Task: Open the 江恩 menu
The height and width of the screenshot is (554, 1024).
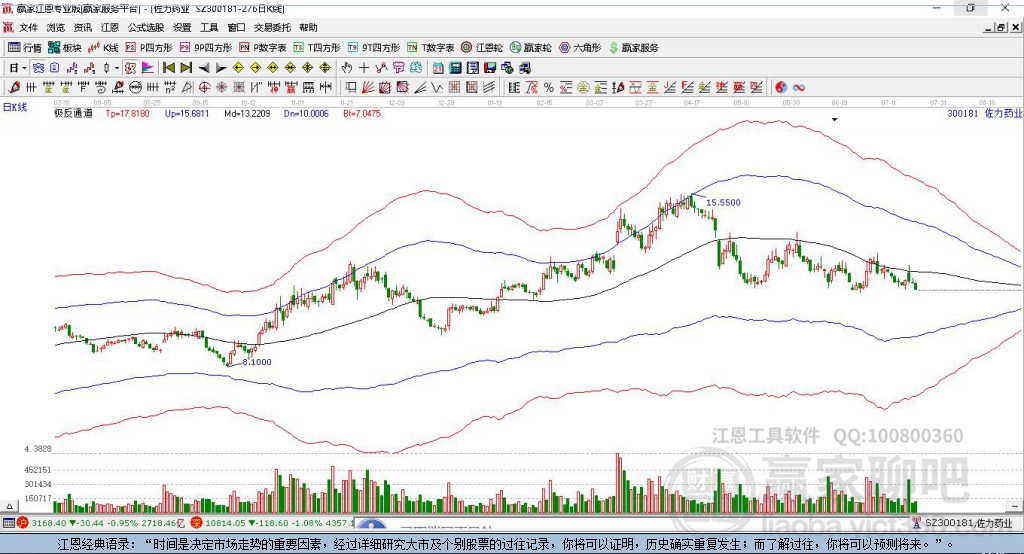Action: click(110, 27)
